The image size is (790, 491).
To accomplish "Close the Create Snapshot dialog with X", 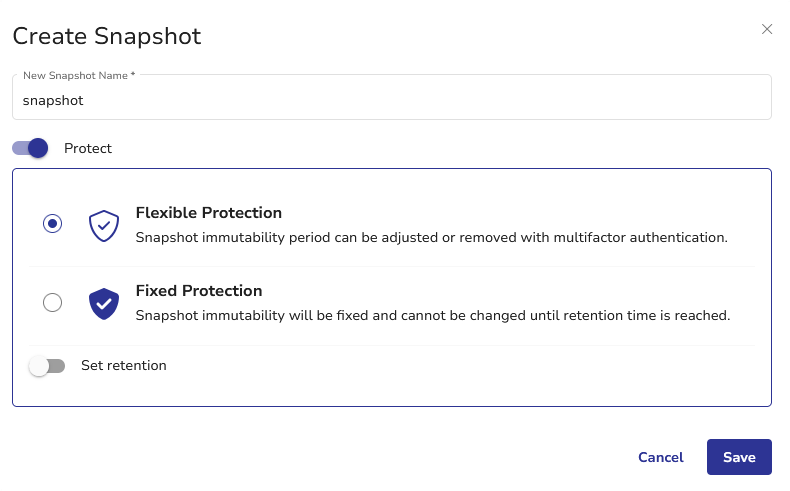I will [x=767, y=29].
